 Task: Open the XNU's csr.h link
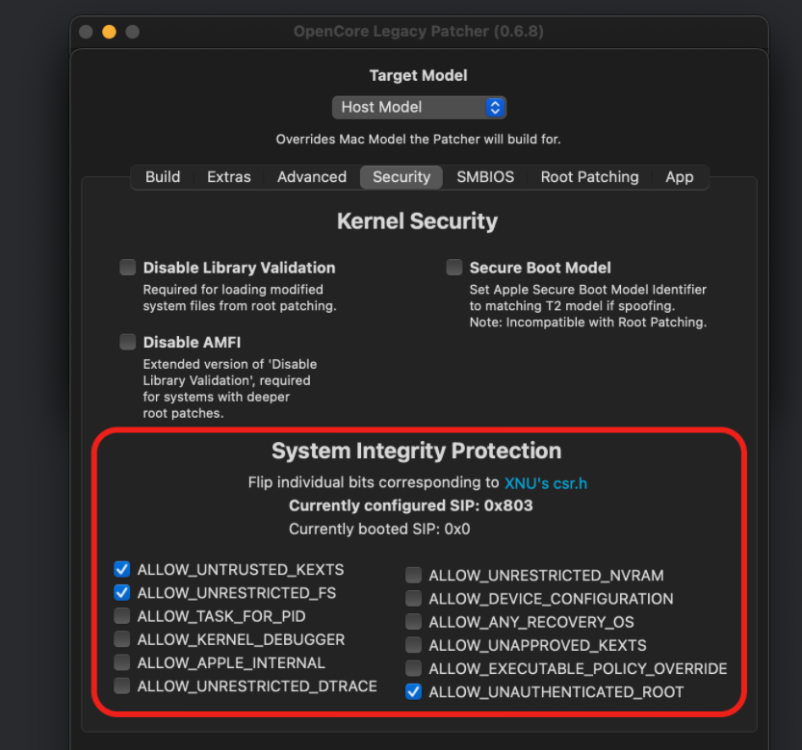coord(546,483)
